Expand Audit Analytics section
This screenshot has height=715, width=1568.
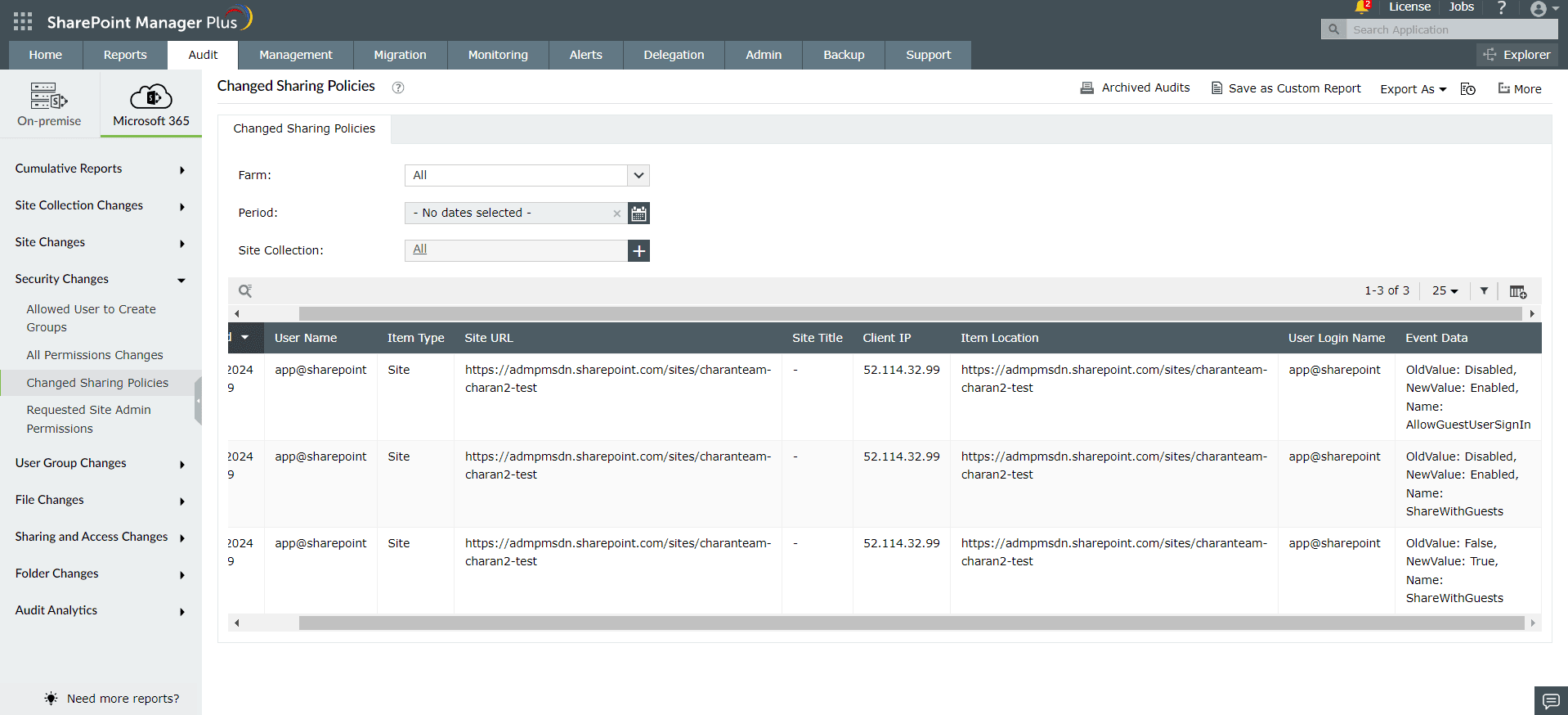tap(101, 610)
